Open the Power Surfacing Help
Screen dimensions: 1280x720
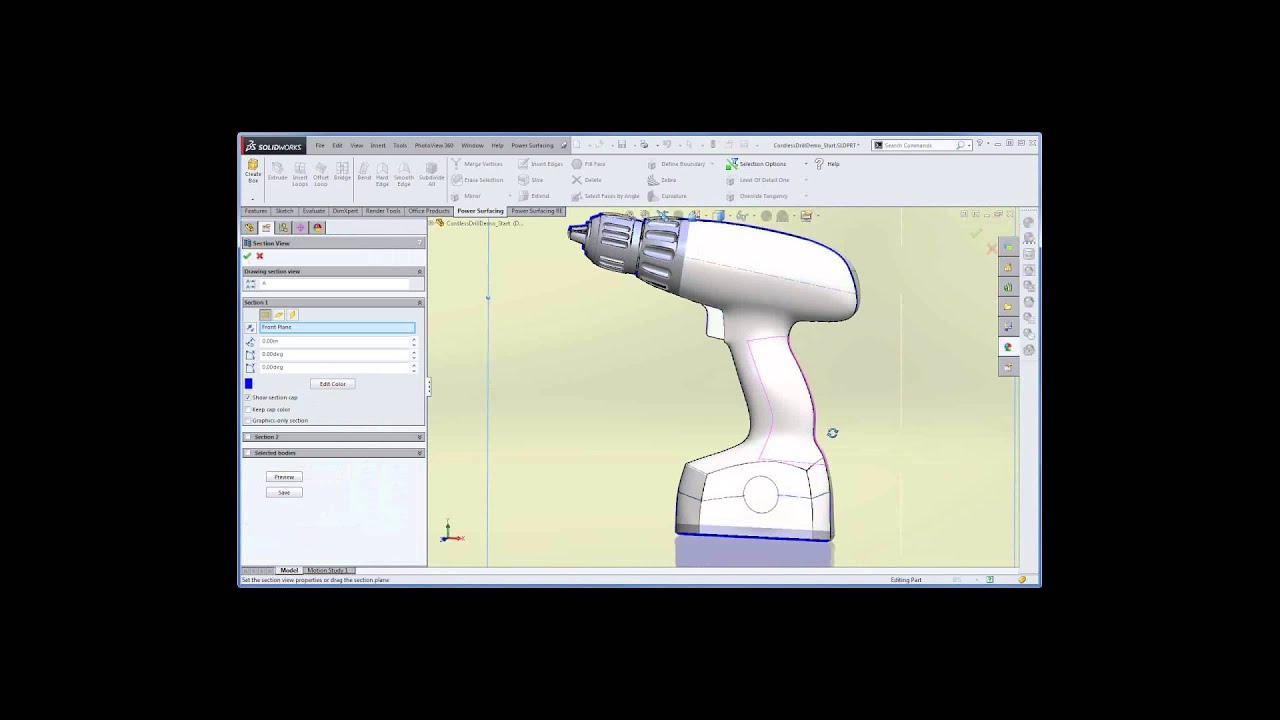(827, 164)
